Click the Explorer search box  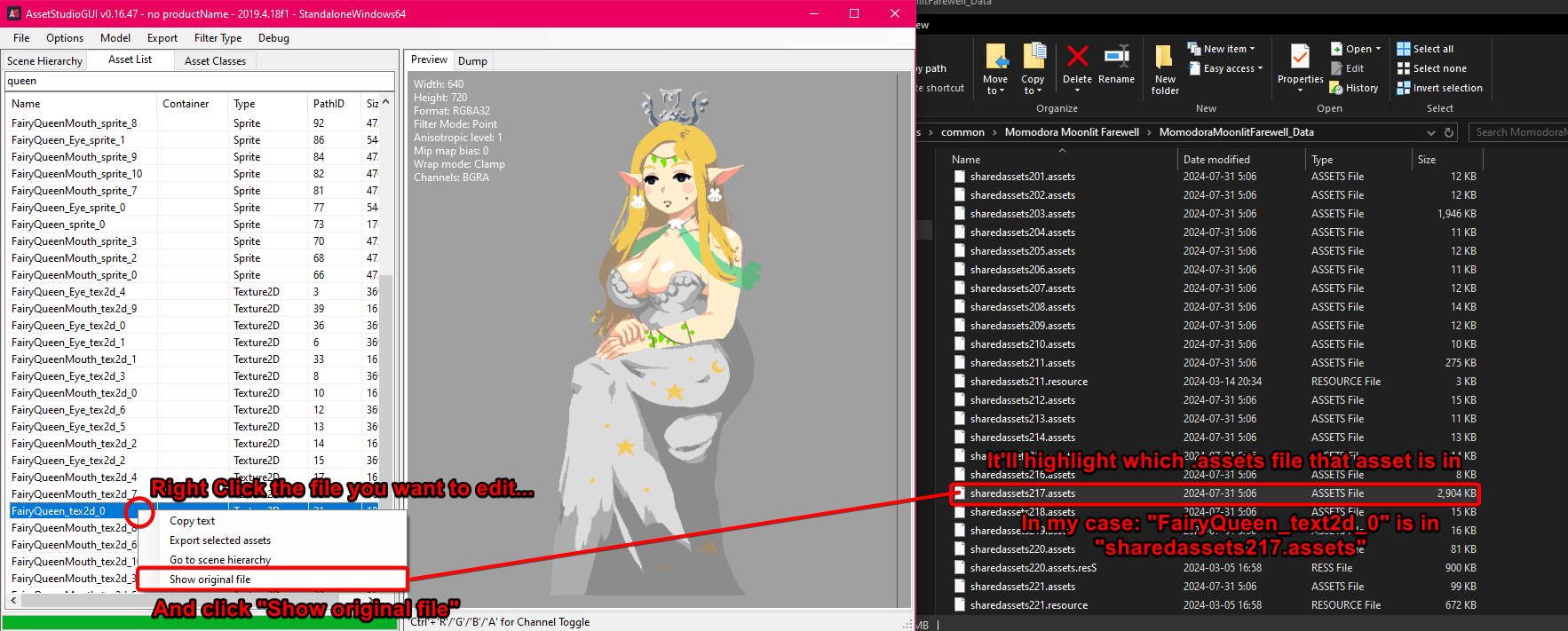point(1518,132)
